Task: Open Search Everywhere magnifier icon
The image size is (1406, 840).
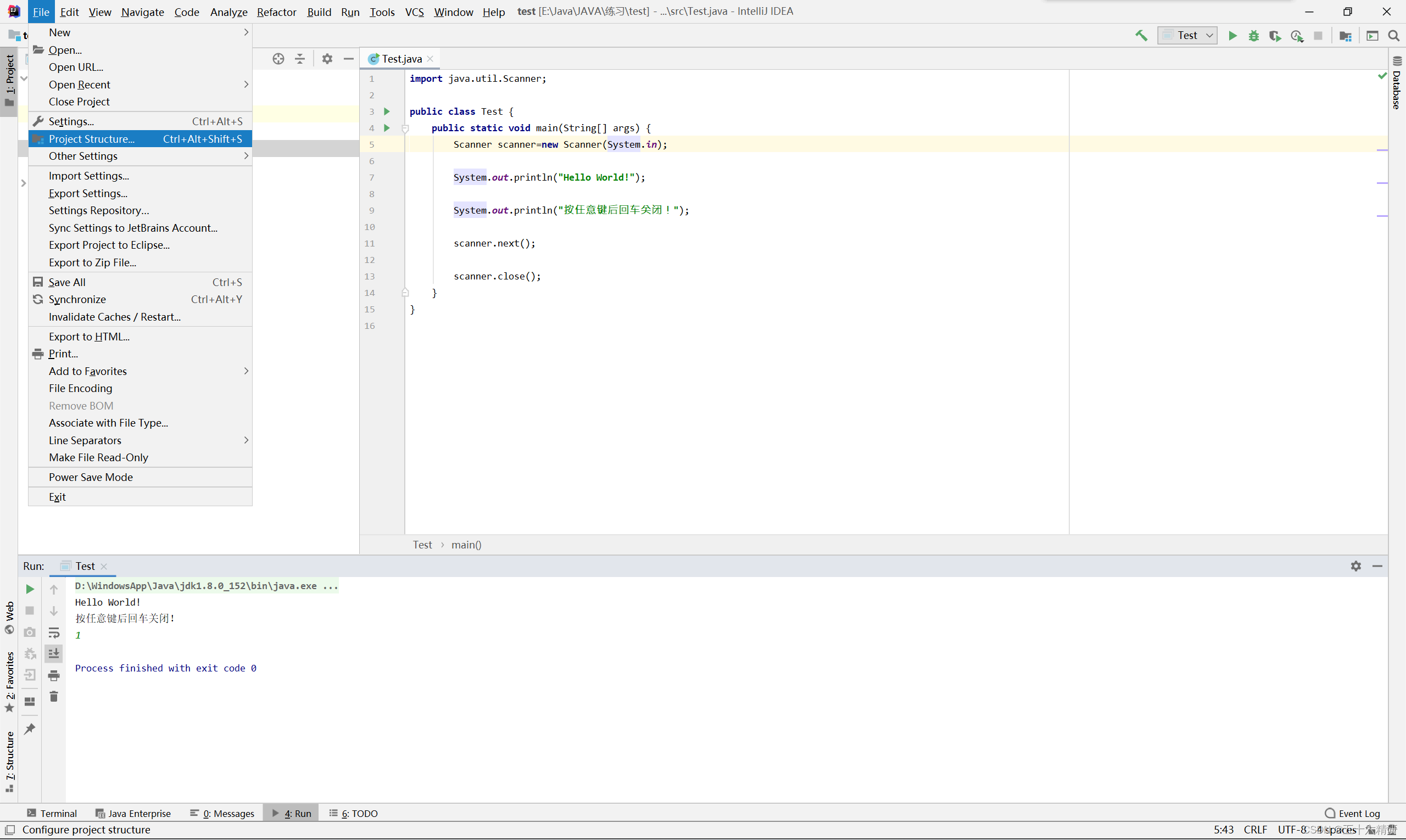Action: pos(1393,36)
